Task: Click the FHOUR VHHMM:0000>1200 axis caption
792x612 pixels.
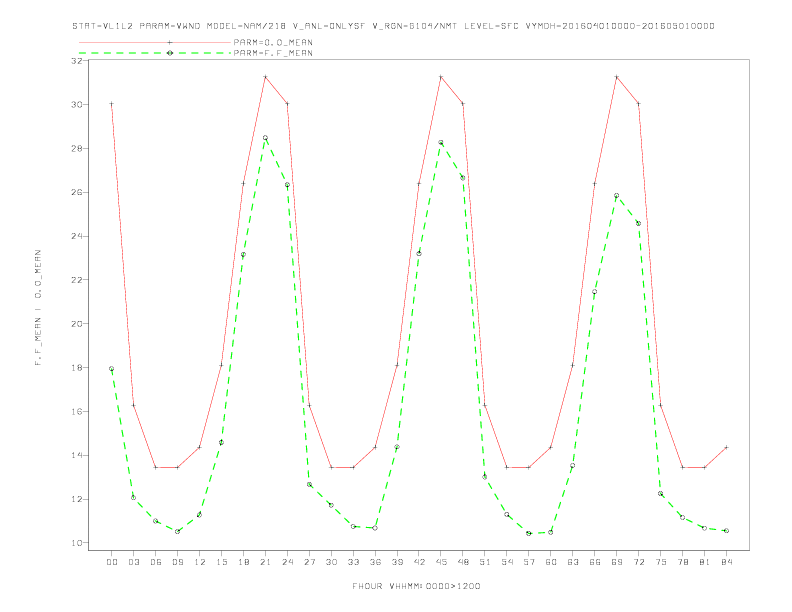Action: pyautogui.click(x=416, y=586)
